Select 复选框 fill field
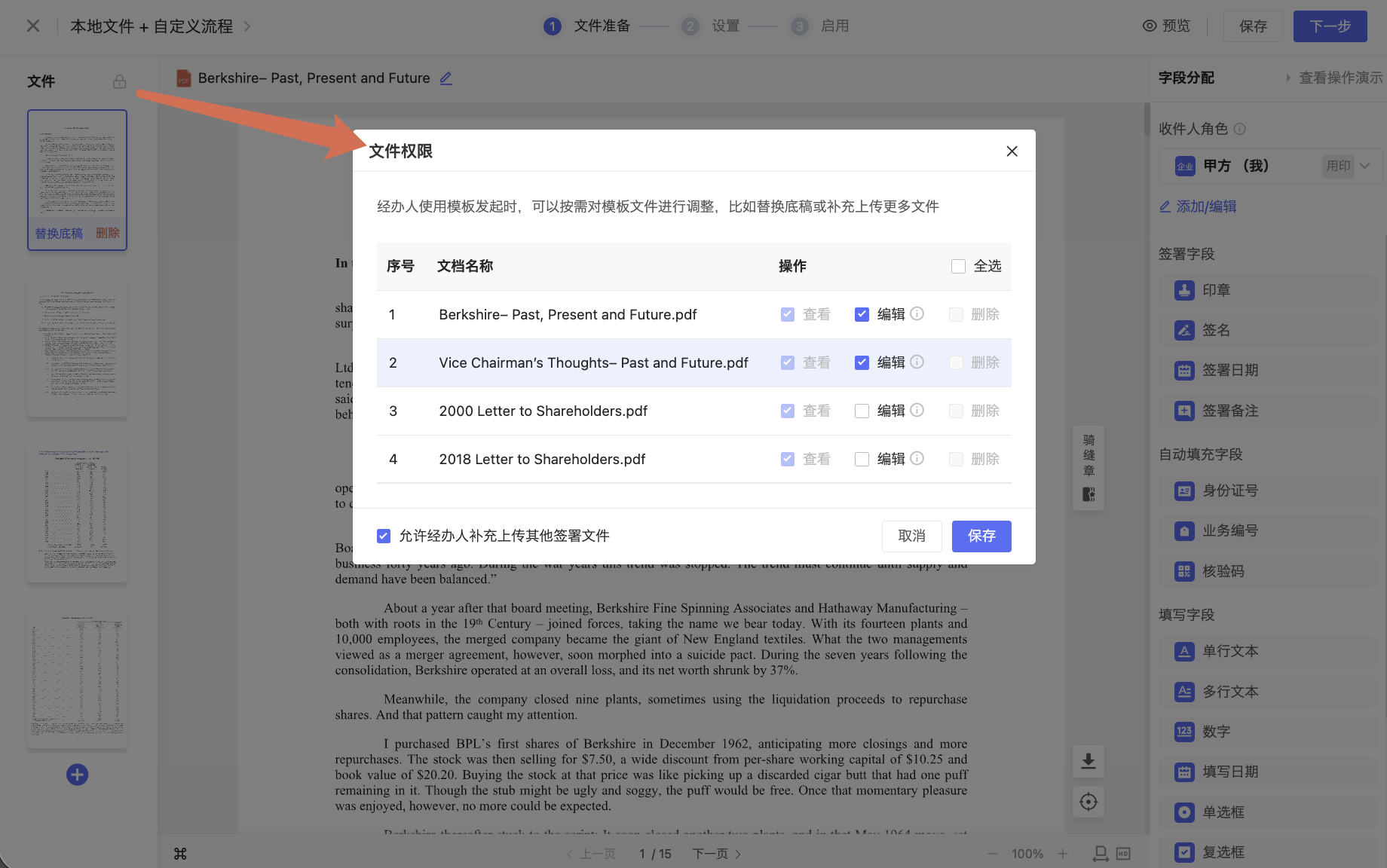The height and width of the screenshot is (868, 1387). 1269,852
